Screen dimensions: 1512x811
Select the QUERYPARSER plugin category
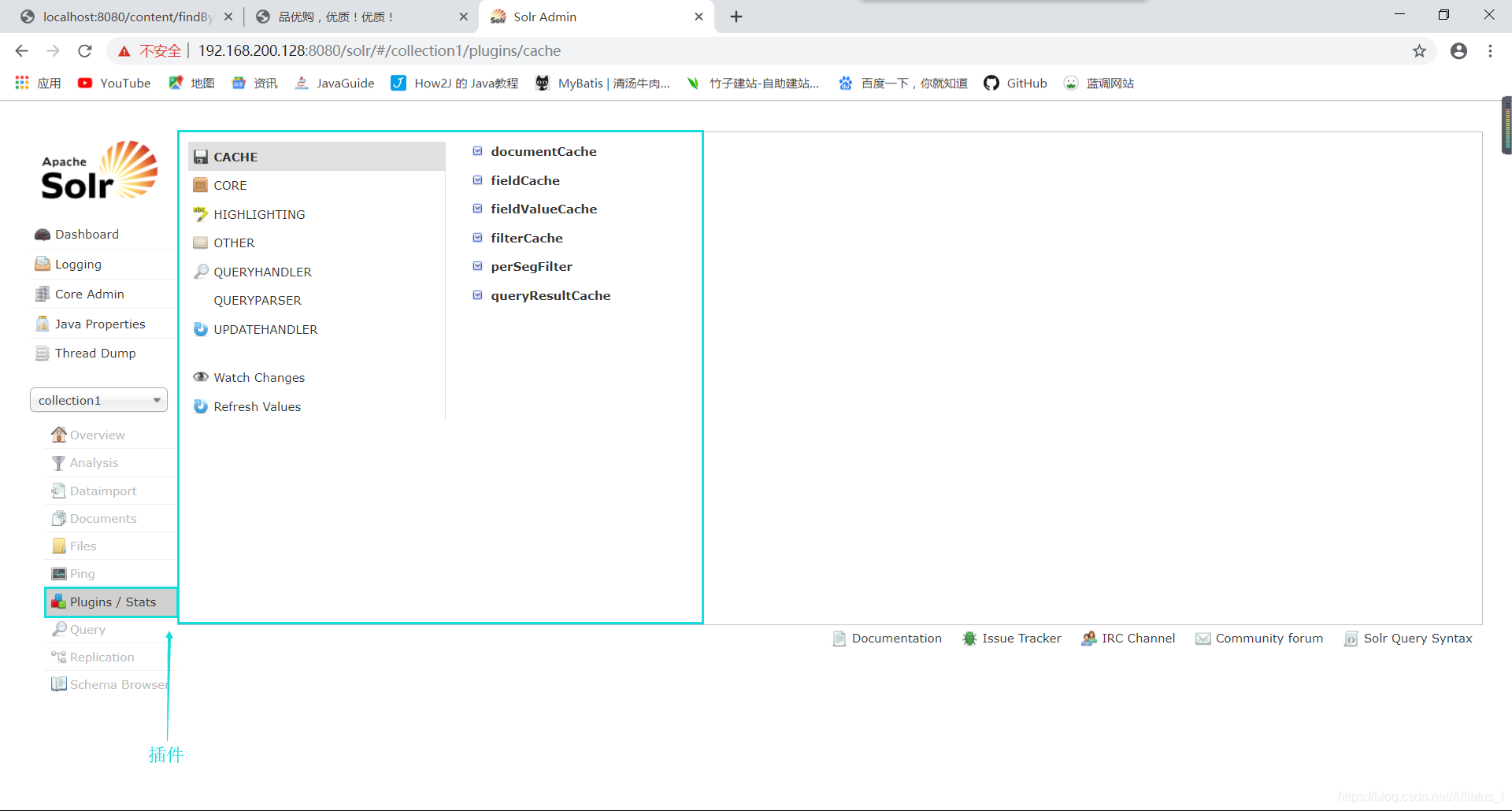pos(317,300)
